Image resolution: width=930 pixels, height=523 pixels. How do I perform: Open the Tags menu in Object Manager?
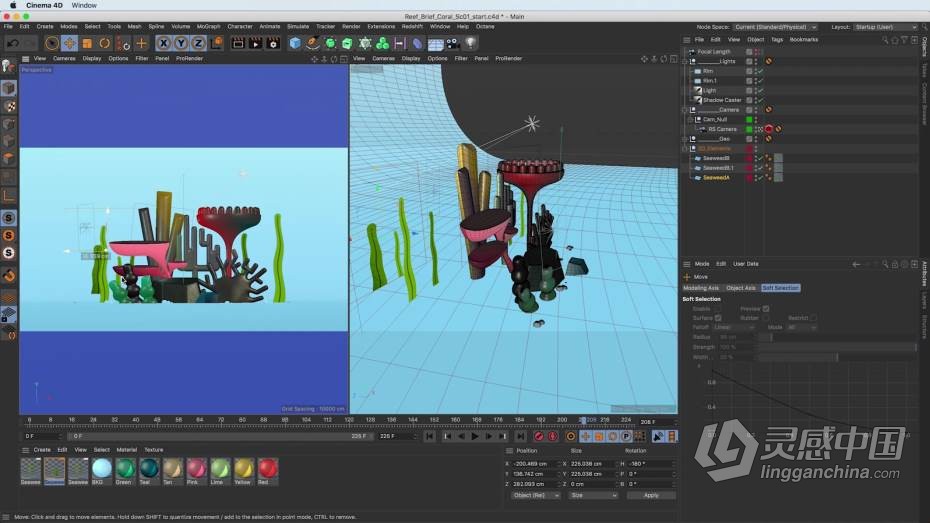pos(777,40)
